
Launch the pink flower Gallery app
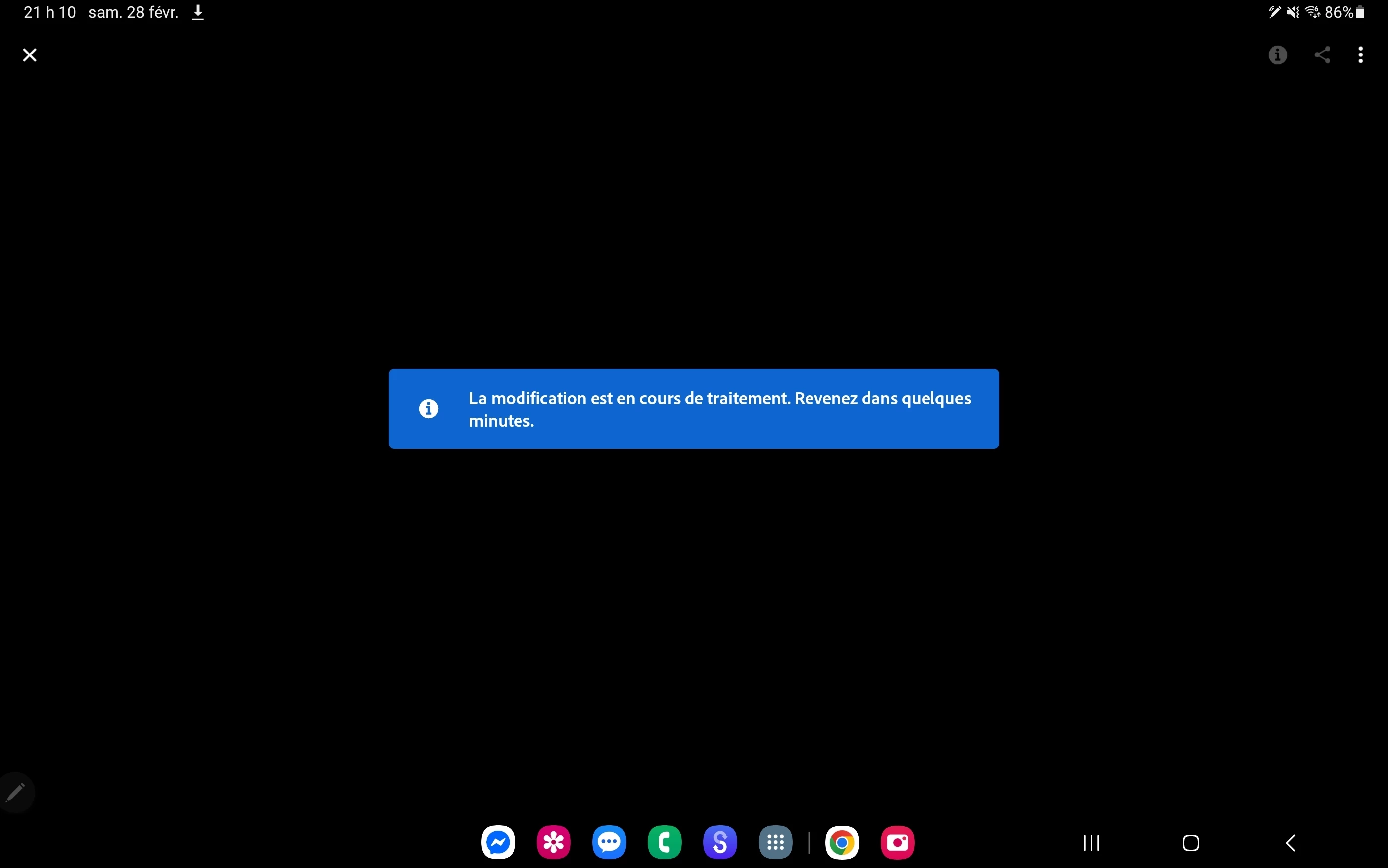554,842
